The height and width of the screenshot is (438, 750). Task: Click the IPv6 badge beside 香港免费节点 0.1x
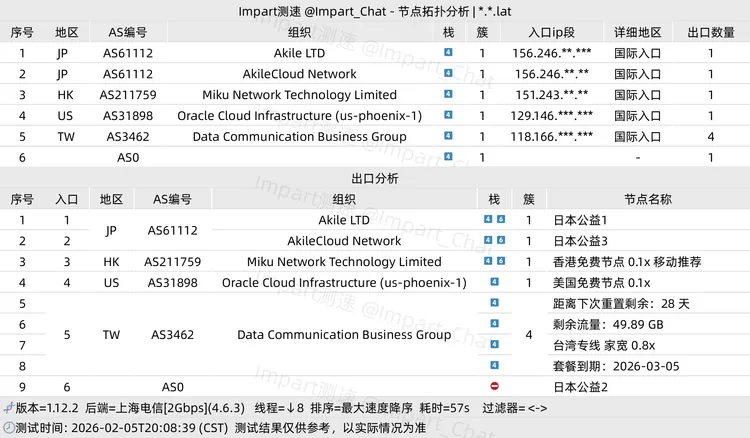501,262
